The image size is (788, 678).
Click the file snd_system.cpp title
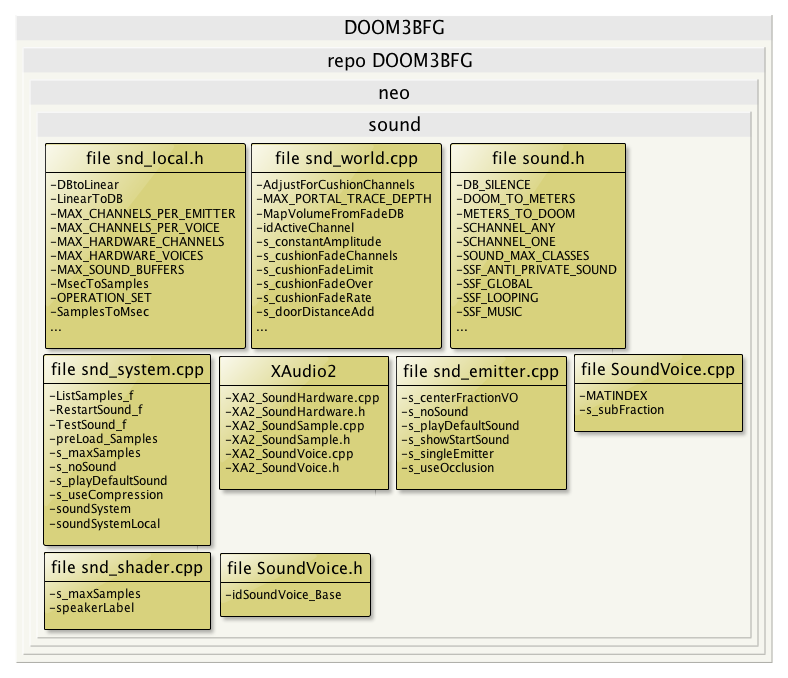(x=127, y=369)
